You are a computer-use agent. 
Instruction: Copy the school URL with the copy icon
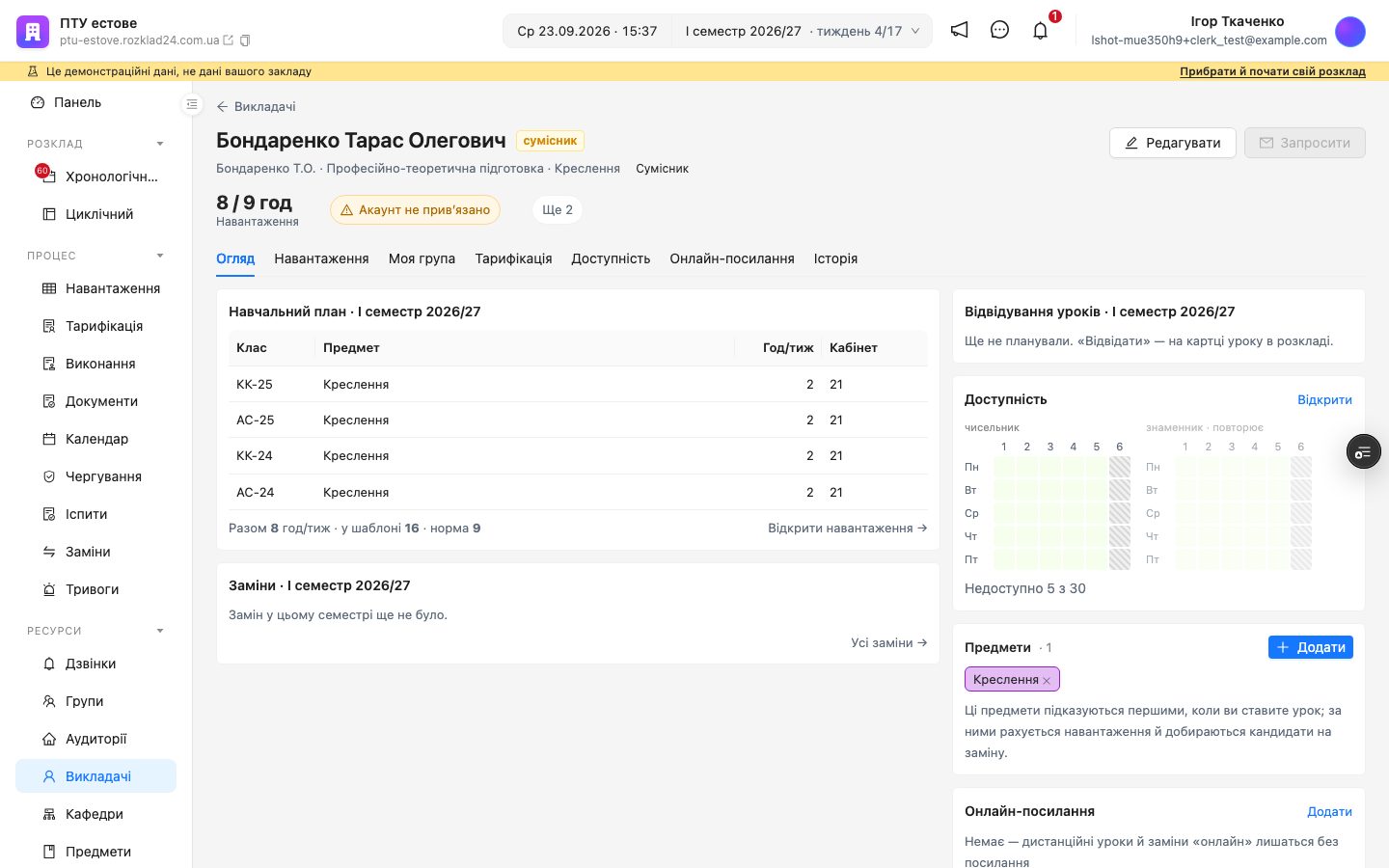[245, 41]
